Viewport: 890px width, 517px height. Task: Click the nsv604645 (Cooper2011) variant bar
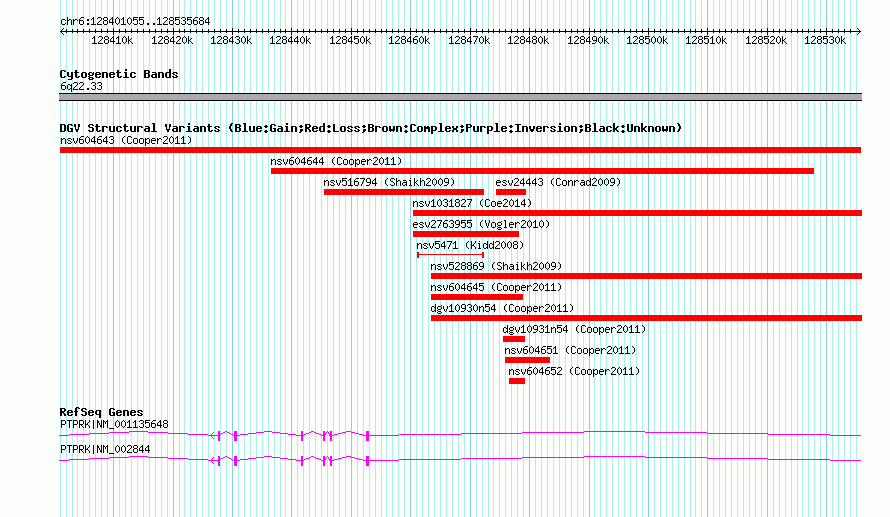click(477, 297)
